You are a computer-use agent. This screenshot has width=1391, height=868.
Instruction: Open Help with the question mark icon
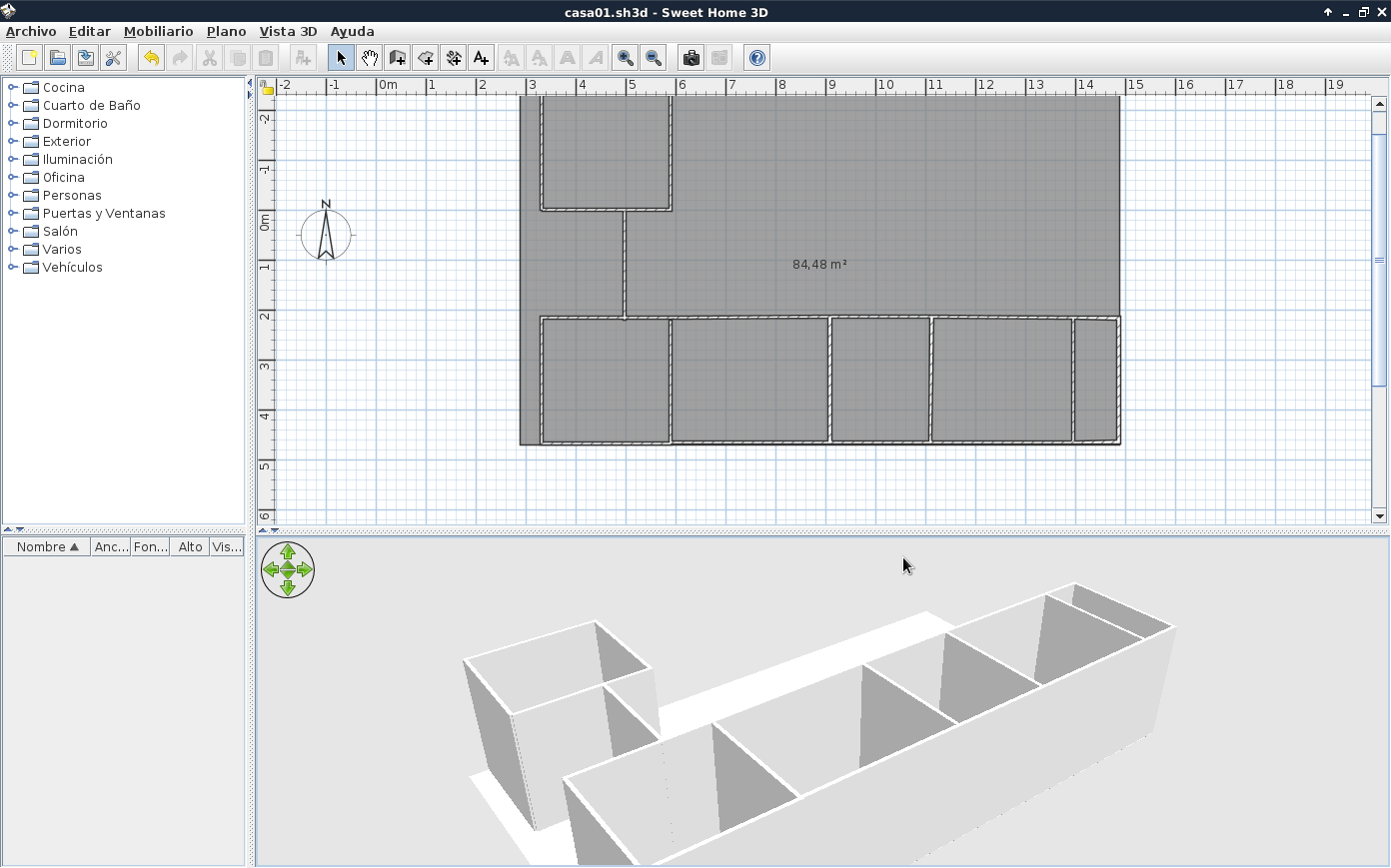[x=756, y=58]
